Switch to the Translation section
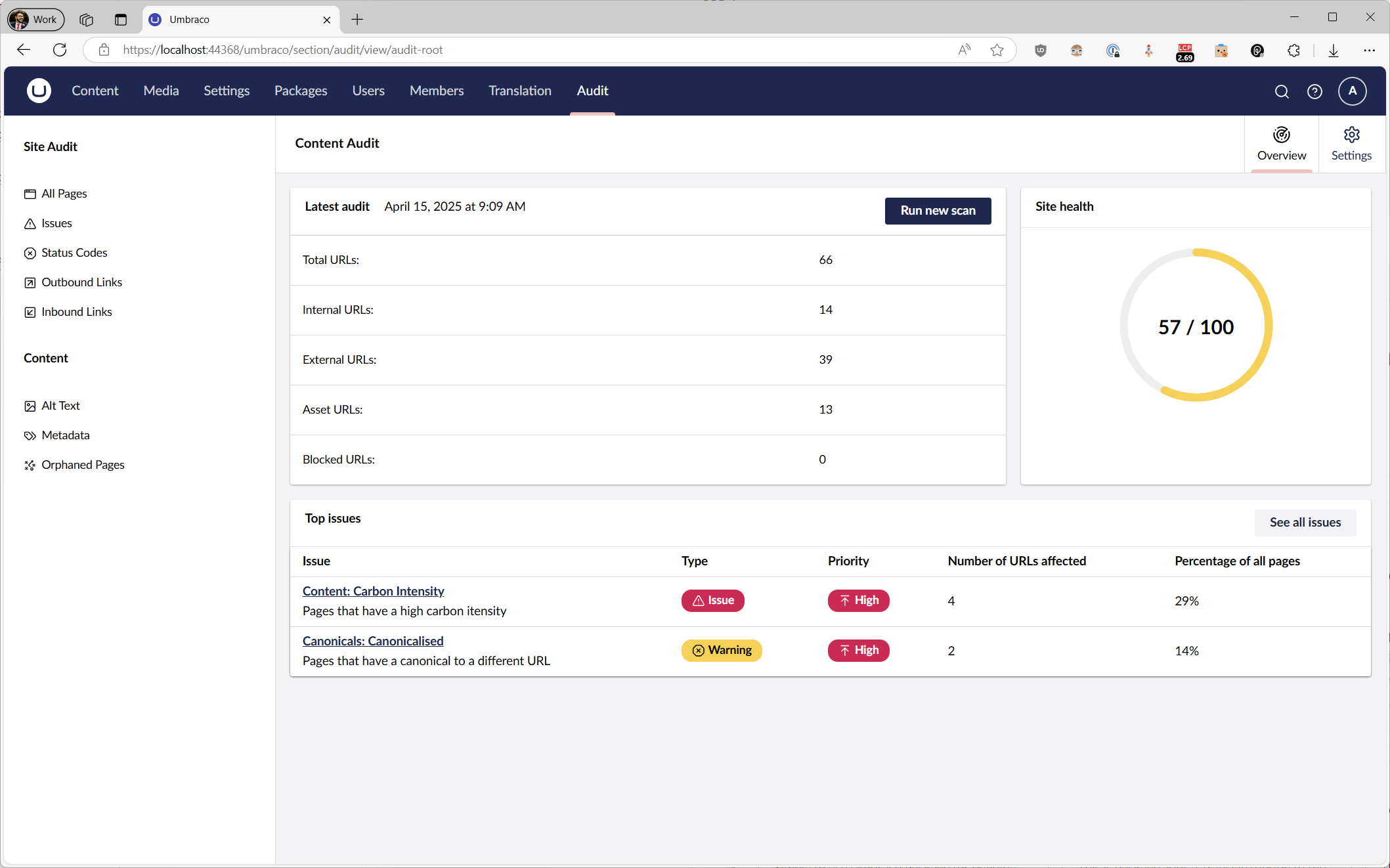 (x=519, y=91)
